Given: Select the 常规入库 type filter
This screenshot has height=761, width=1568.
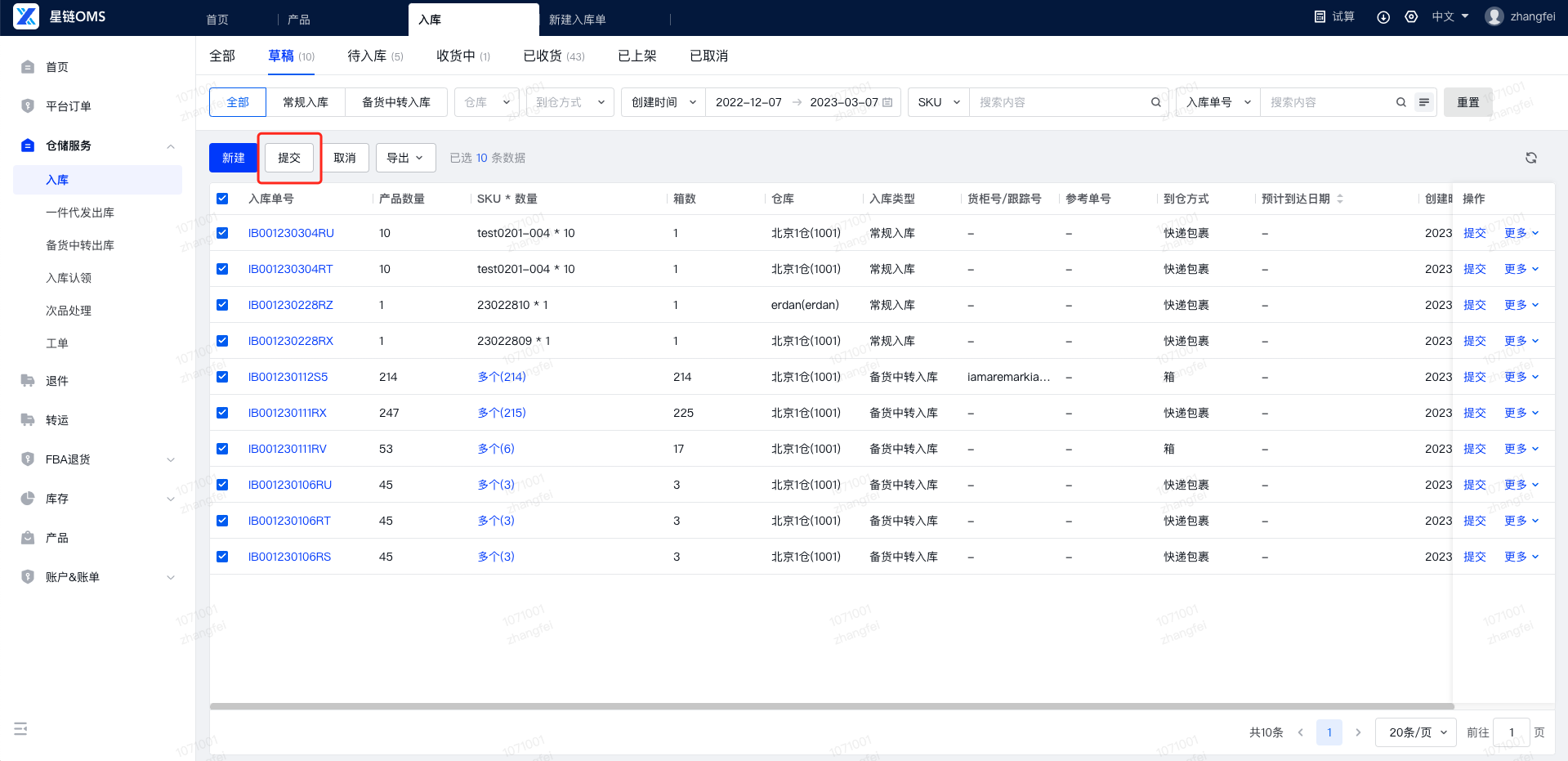Looking at the screenshot, I should tap(306, 102).
